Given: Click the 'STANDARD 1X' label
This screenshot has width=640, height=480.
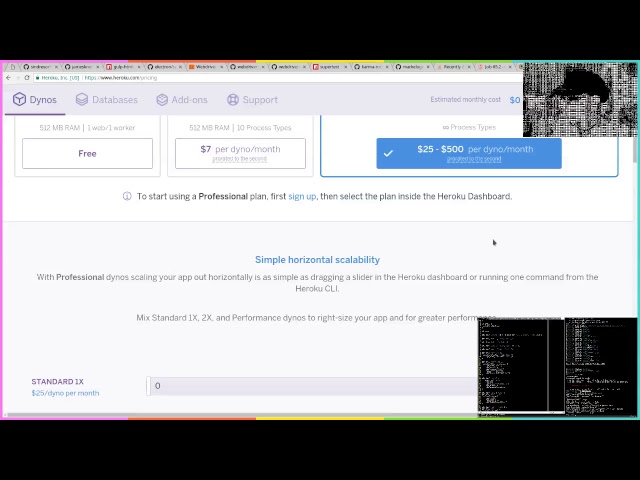Looking at the screenshot, I should pos(58,382).
